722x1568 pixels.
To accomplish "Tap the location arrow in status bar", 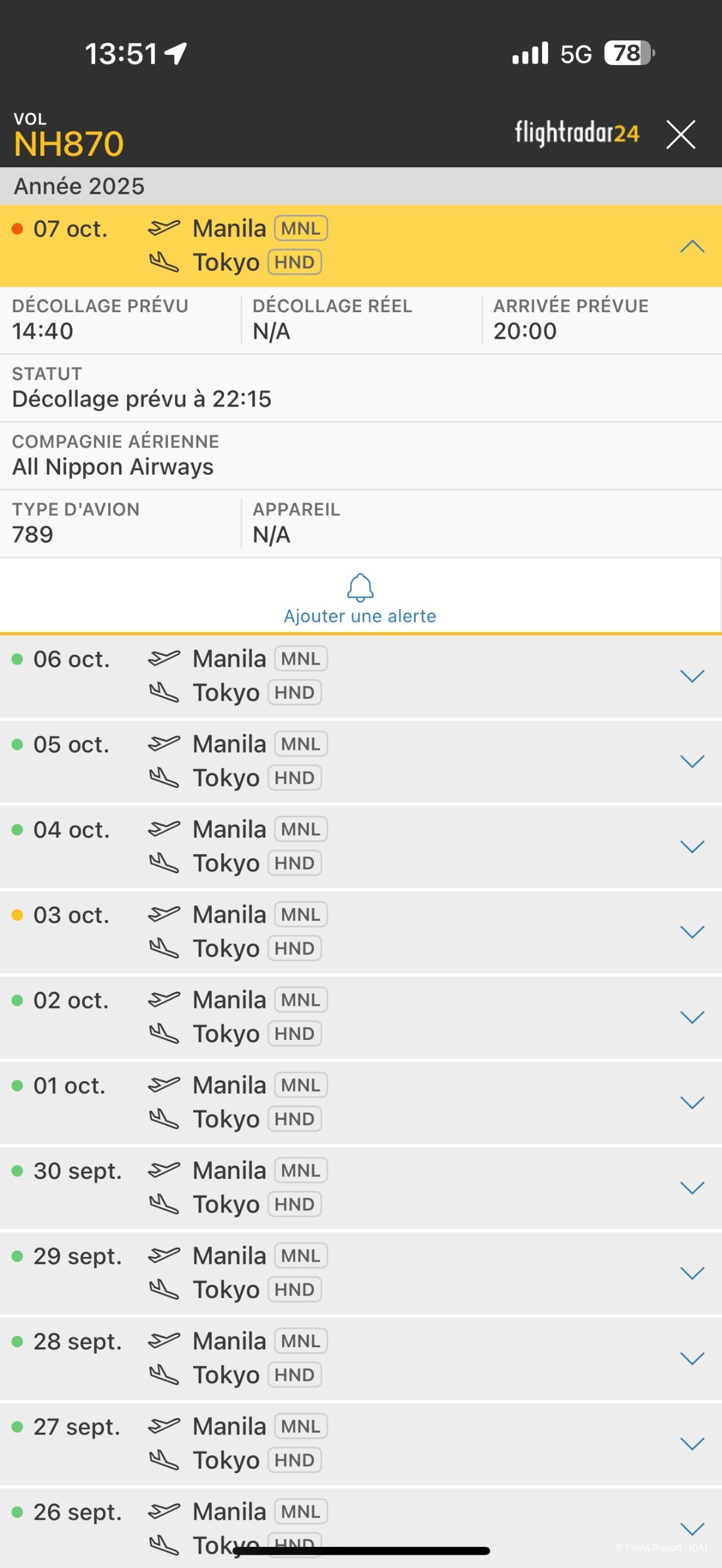I will (x=176, y=54).
